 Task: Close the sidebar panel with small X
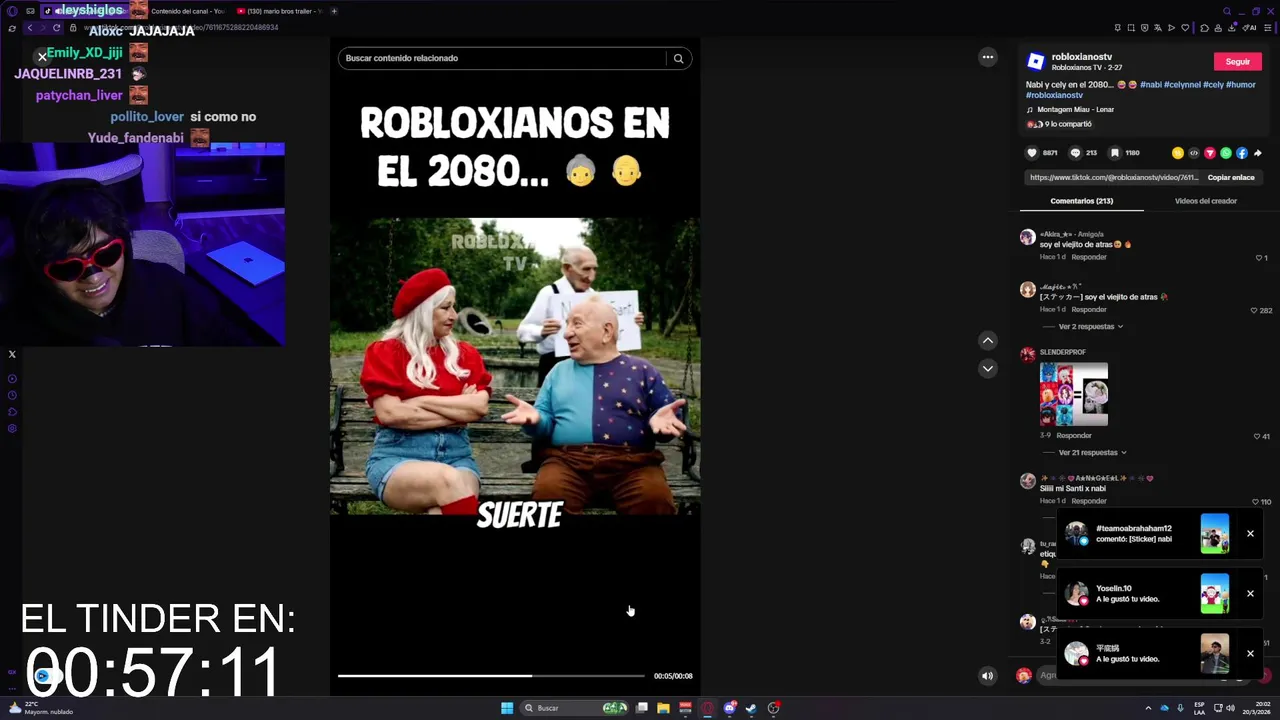12,354
